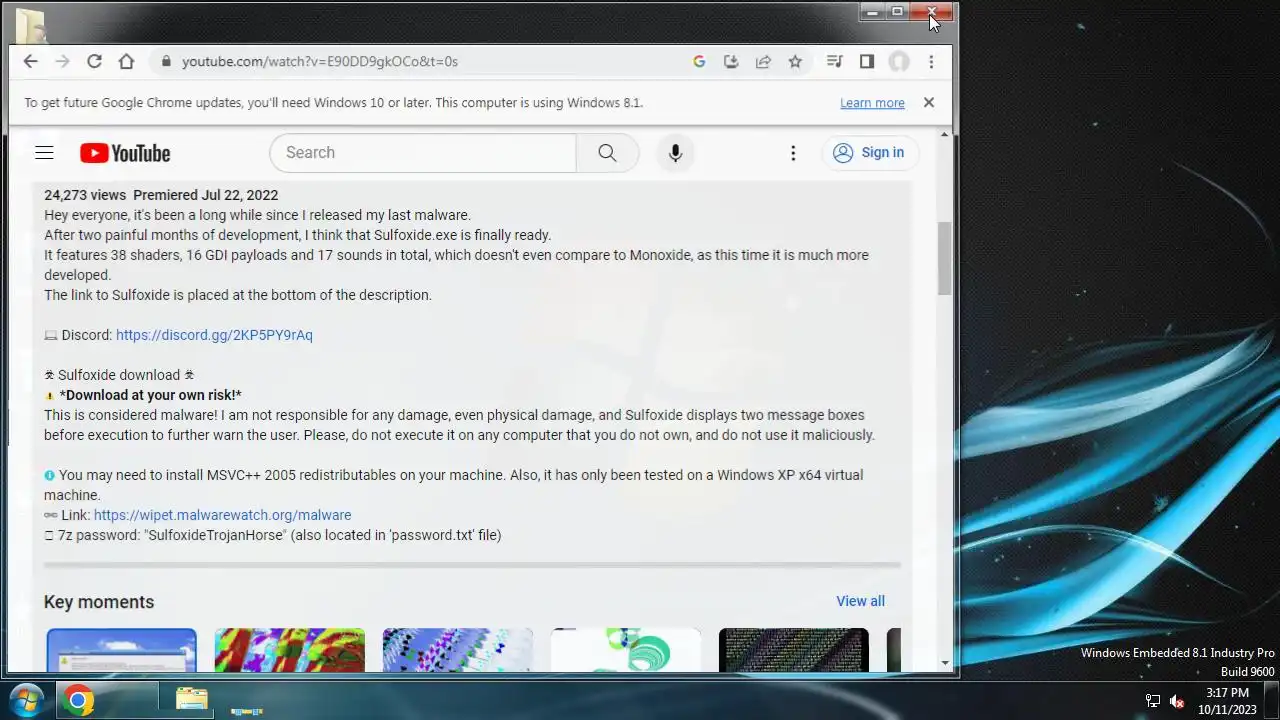Open first key moment thumbnail with dialog
Screen dimensions: 1280x720
pyautogui.click(x=121, y=650)
